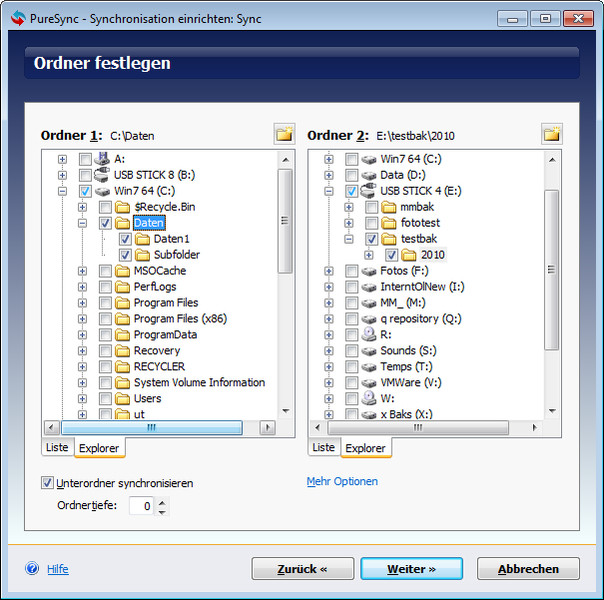Click the fototest folder icon
Image resolution: width=604 pixels, height=600 pixels.
389,223
